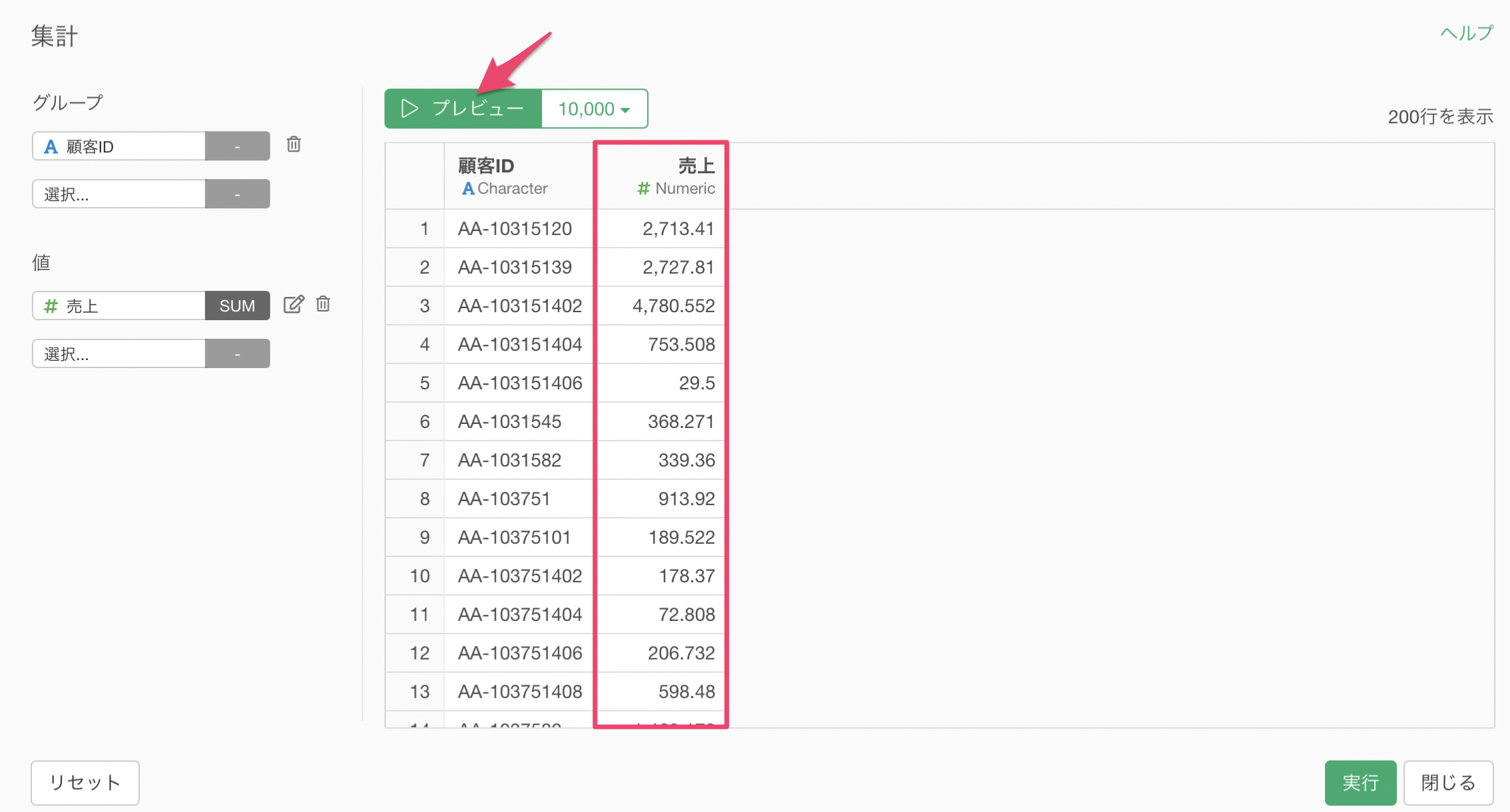Screen dimensions: 1510x812
Task: Open the empty 選択... group column dropdown
Action: coord(119,194)
